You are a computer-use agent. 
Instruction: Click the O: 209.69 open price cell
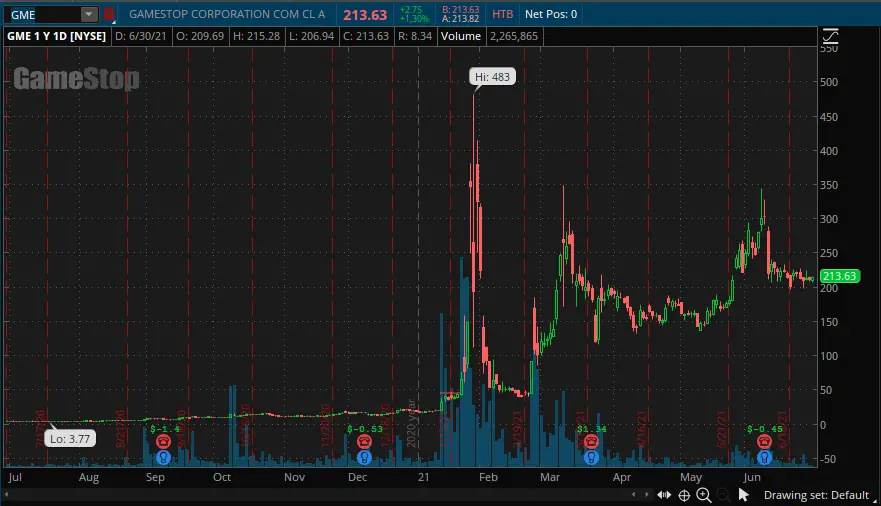coord(200,36)
